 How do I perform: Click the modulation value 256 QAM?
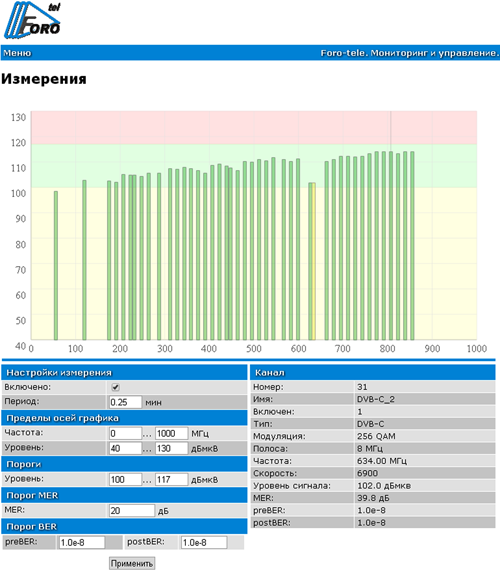coord(376,436)
